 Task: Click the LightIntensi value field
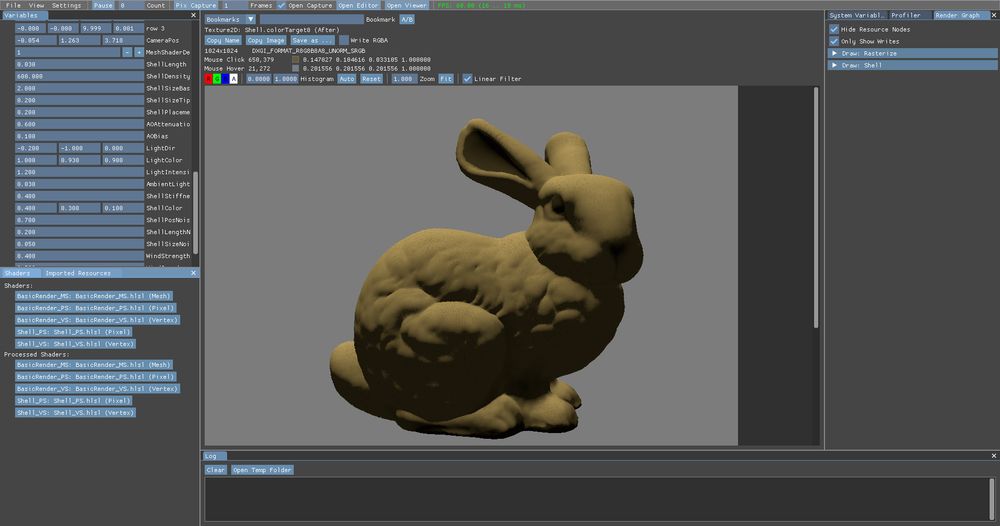[x=79, y=172]
